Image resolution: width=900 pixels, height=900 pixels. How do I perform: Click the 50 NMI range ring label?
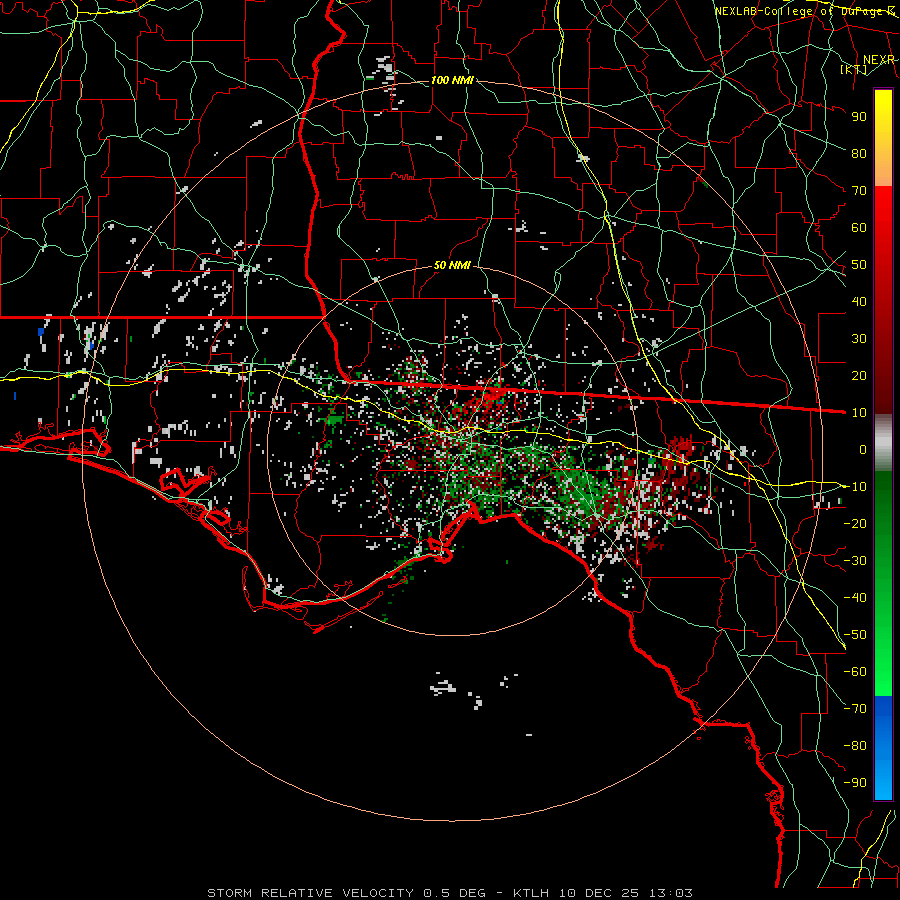(452, 265)
